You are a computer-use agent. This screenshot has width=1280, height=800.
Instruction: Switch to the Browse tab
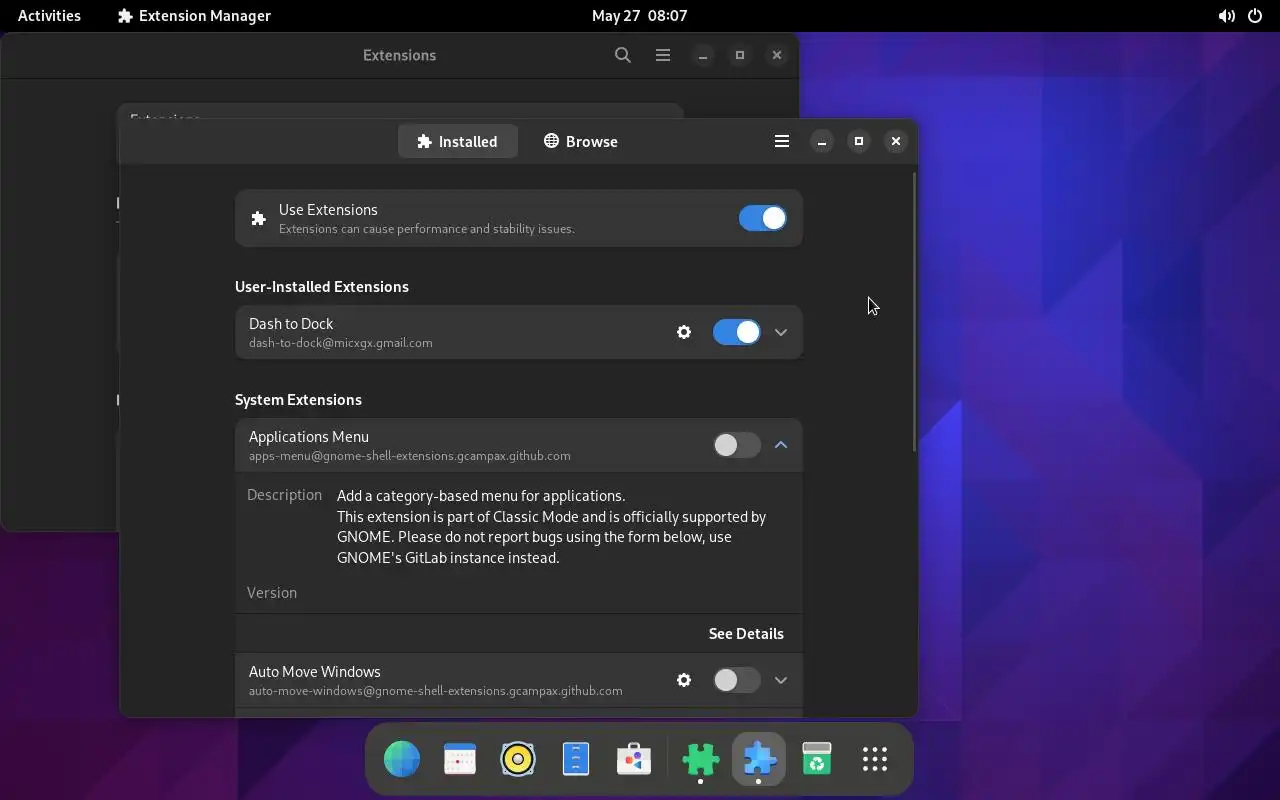click(580, 141)
